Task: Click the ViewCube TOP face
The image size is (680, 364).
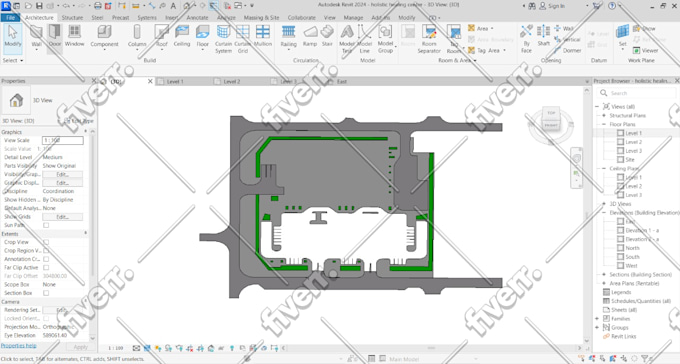Action: 551,113
